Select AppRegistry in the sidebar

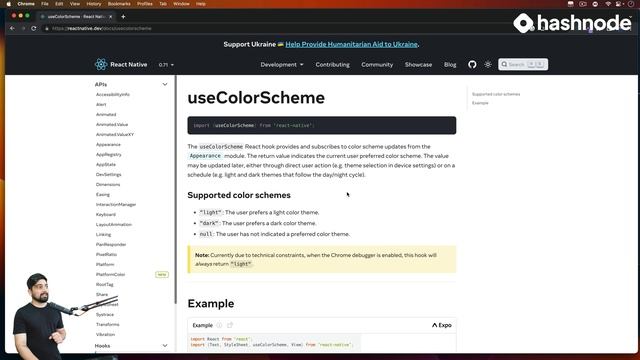click(109, 155)
